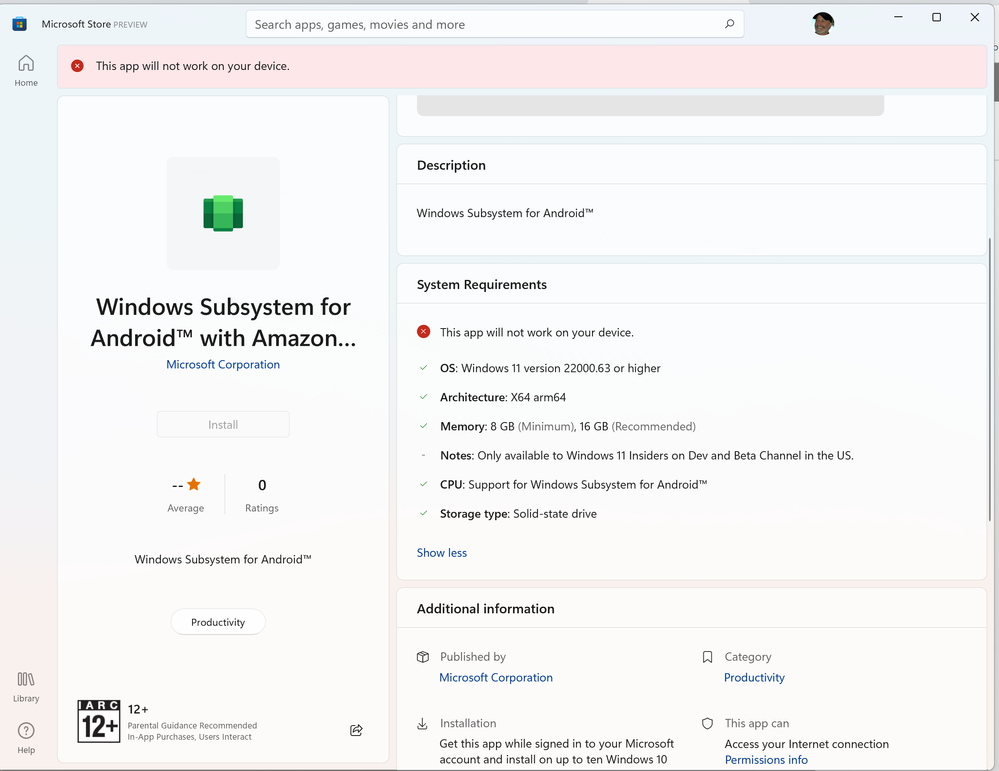Click the Windows Subsystem for Android app logo
Image resolution: width=999 pixels, height=771 pixels.
coord(222,213)
